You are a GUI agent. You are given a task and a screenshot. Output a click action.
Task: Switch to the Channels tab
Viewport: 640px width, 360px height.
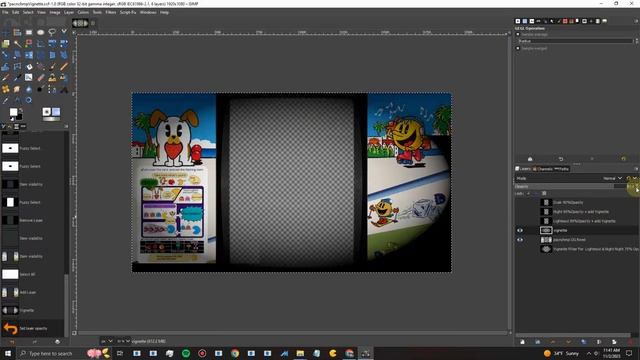(542, 169)
